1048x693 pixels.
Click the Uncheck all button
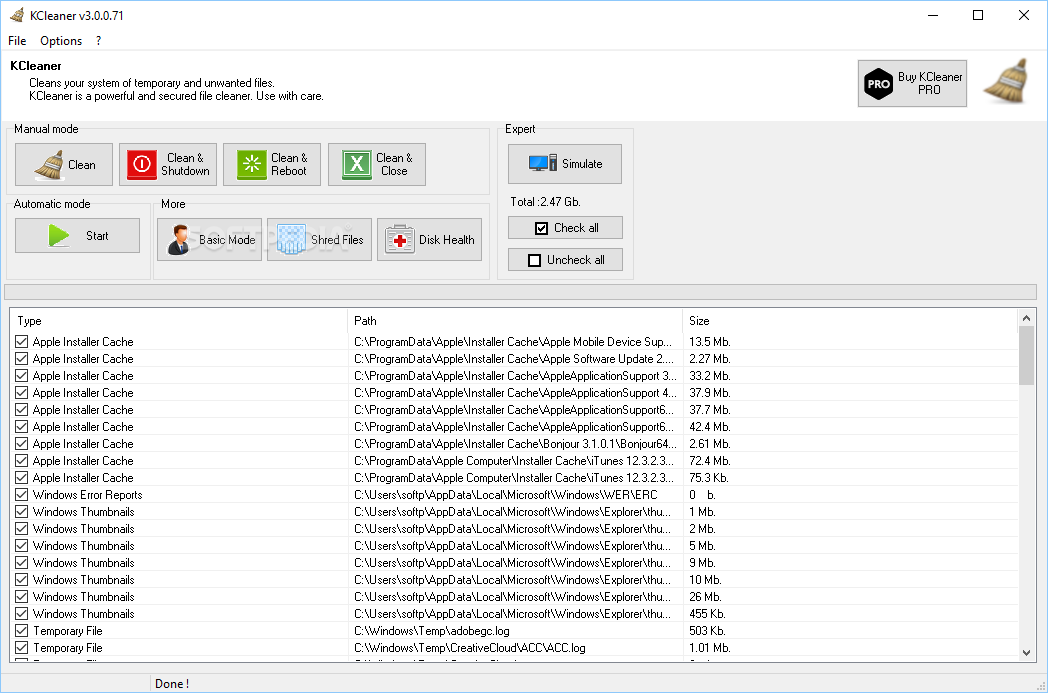coord(565,260)
